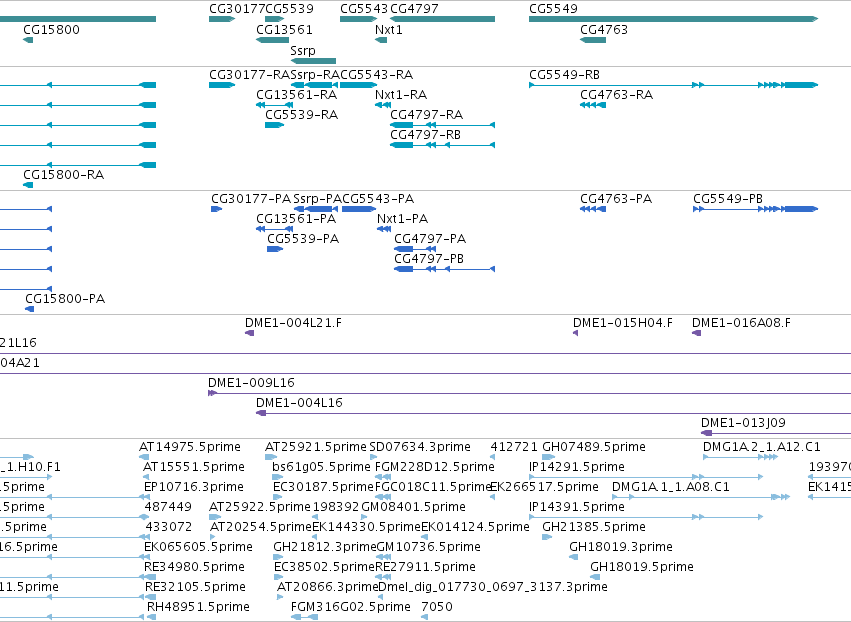The height and width of the screenshot is (622, 851).
Task: Click EST label GH07489.5prime
Action: pos(594,447)
